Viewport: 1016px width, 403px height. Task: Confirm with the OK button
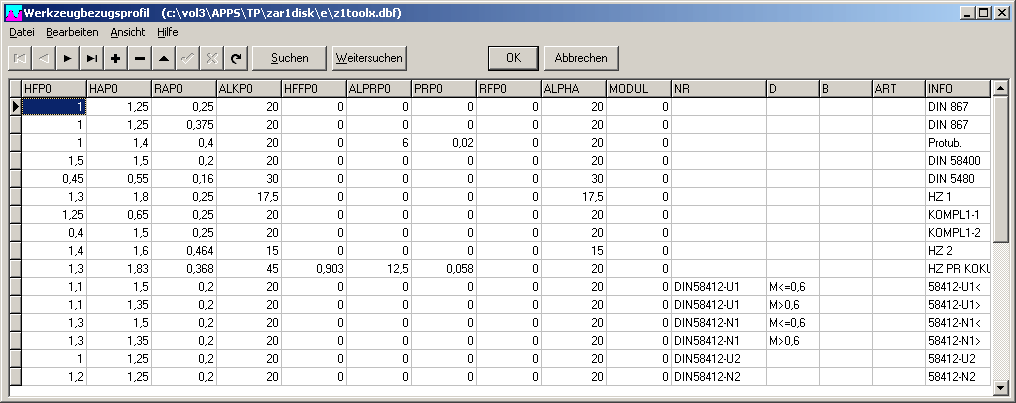point(513,58)
